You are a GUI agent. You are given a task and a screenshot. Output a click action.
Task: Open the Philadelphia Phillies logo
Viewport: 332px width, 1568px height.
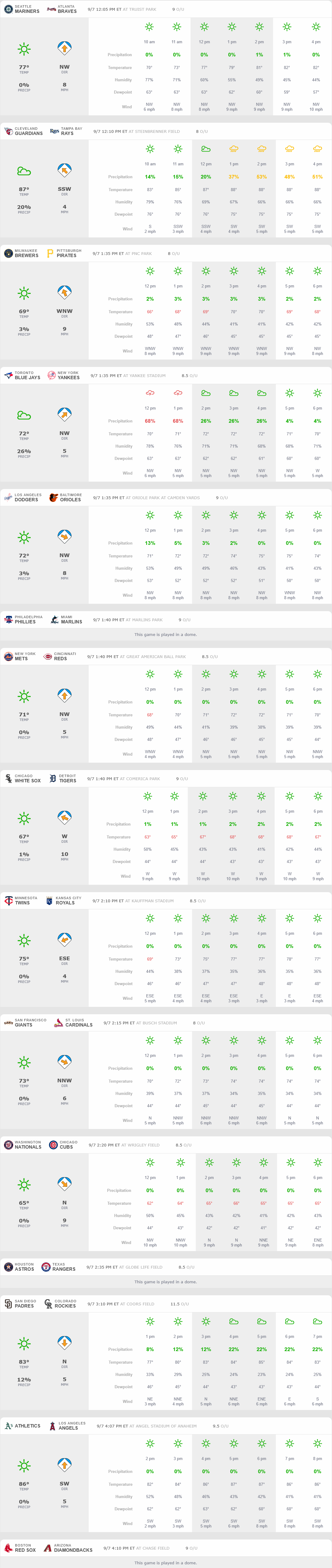click(9, 620)
